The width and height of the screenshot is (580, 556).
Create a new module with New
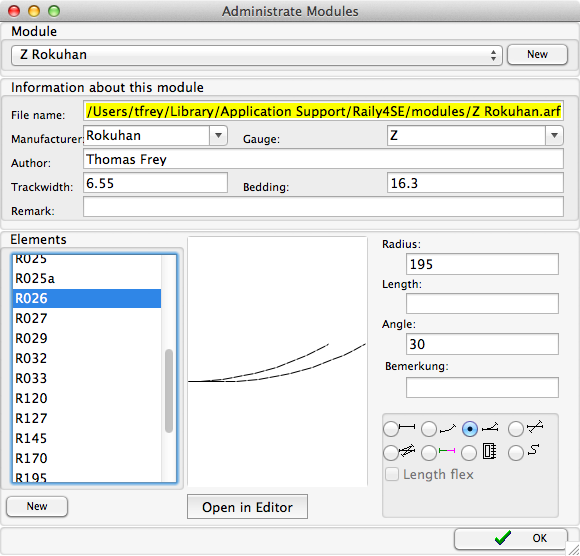pyautogui.click(x=537, y=54)
